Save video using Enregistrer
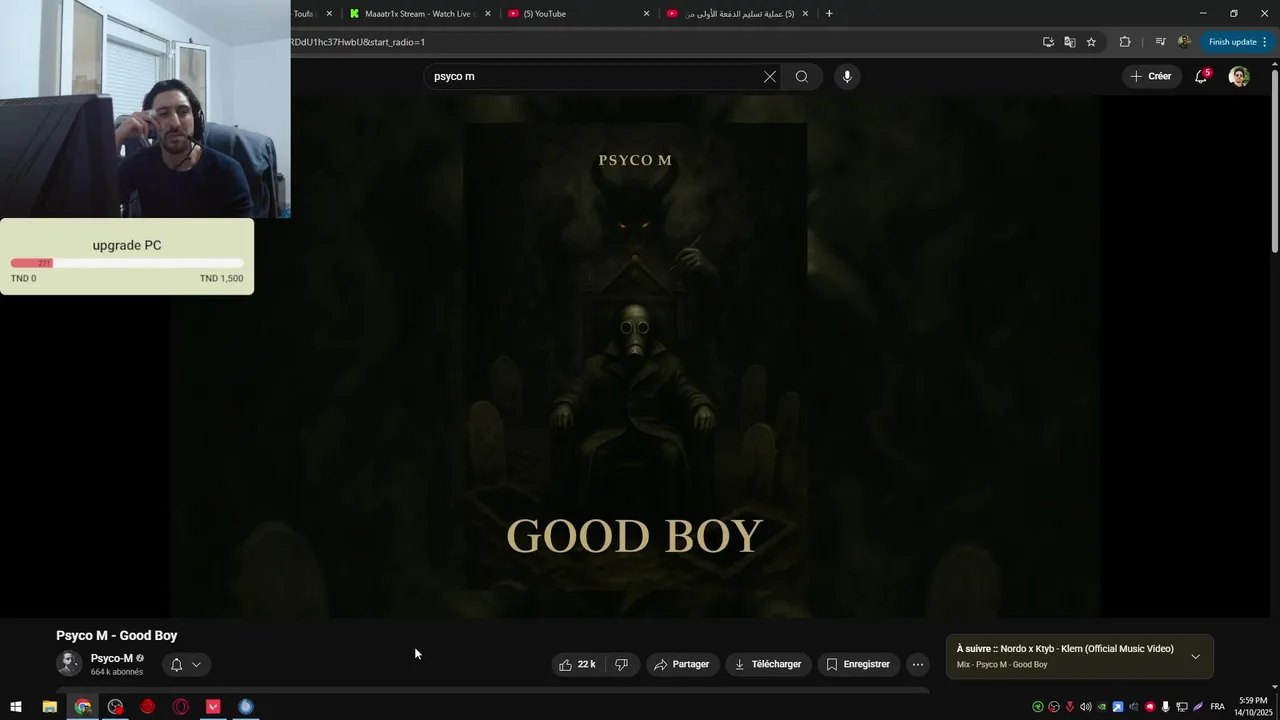The height and width of the screenshot is (720, 1280). pos(858,664)
